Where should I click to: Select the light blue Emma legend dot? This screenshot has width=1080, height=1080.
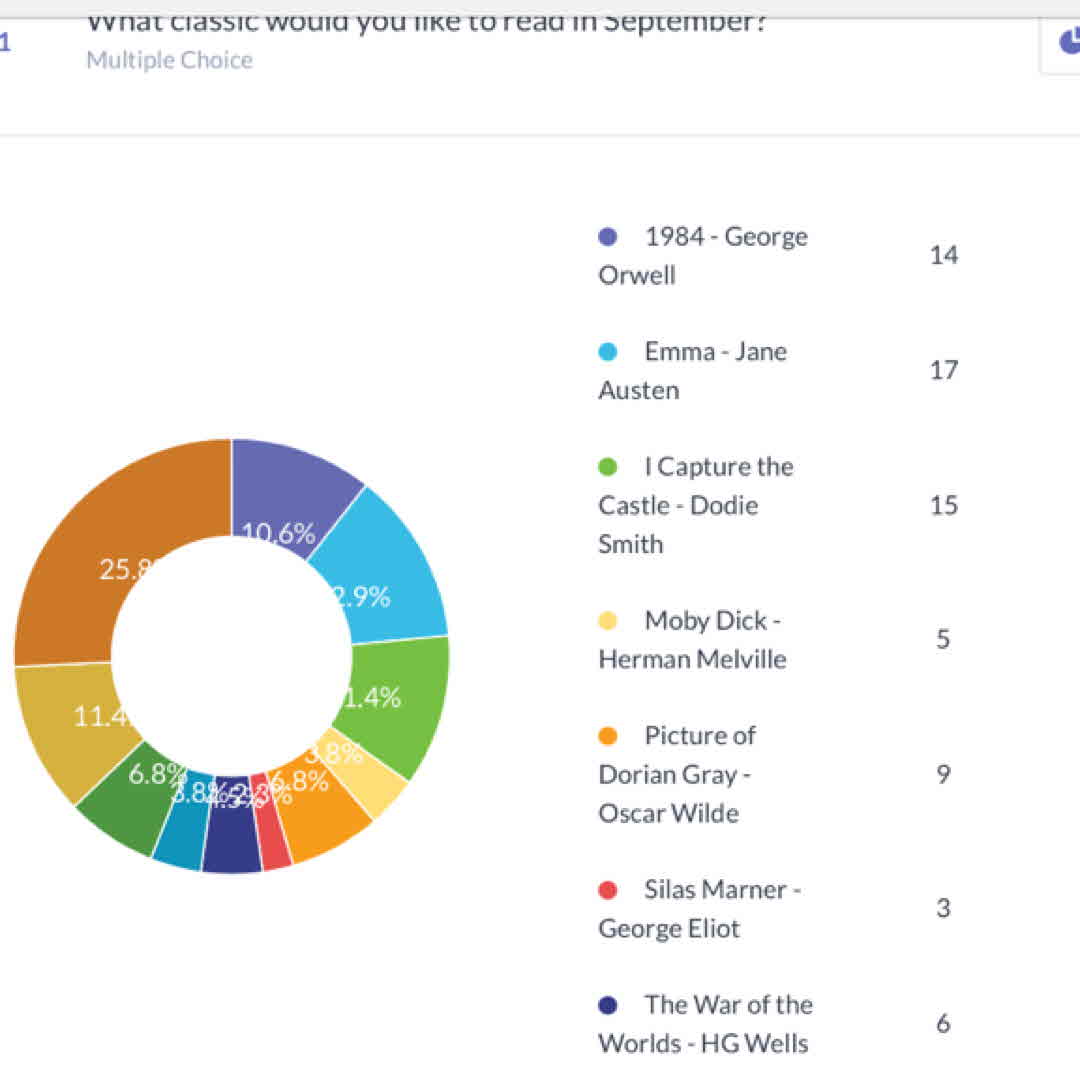[x=607, y=352]
